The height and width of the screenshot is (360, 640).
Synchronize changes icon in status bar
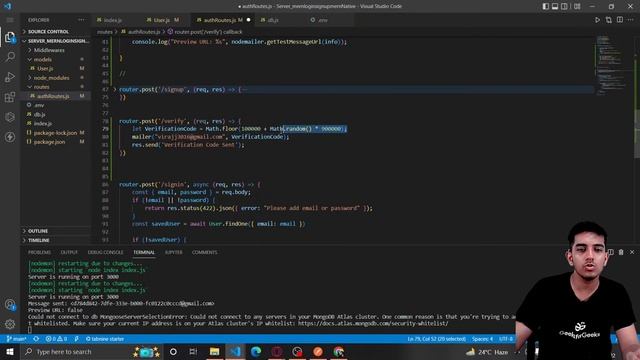coord(36,339)
